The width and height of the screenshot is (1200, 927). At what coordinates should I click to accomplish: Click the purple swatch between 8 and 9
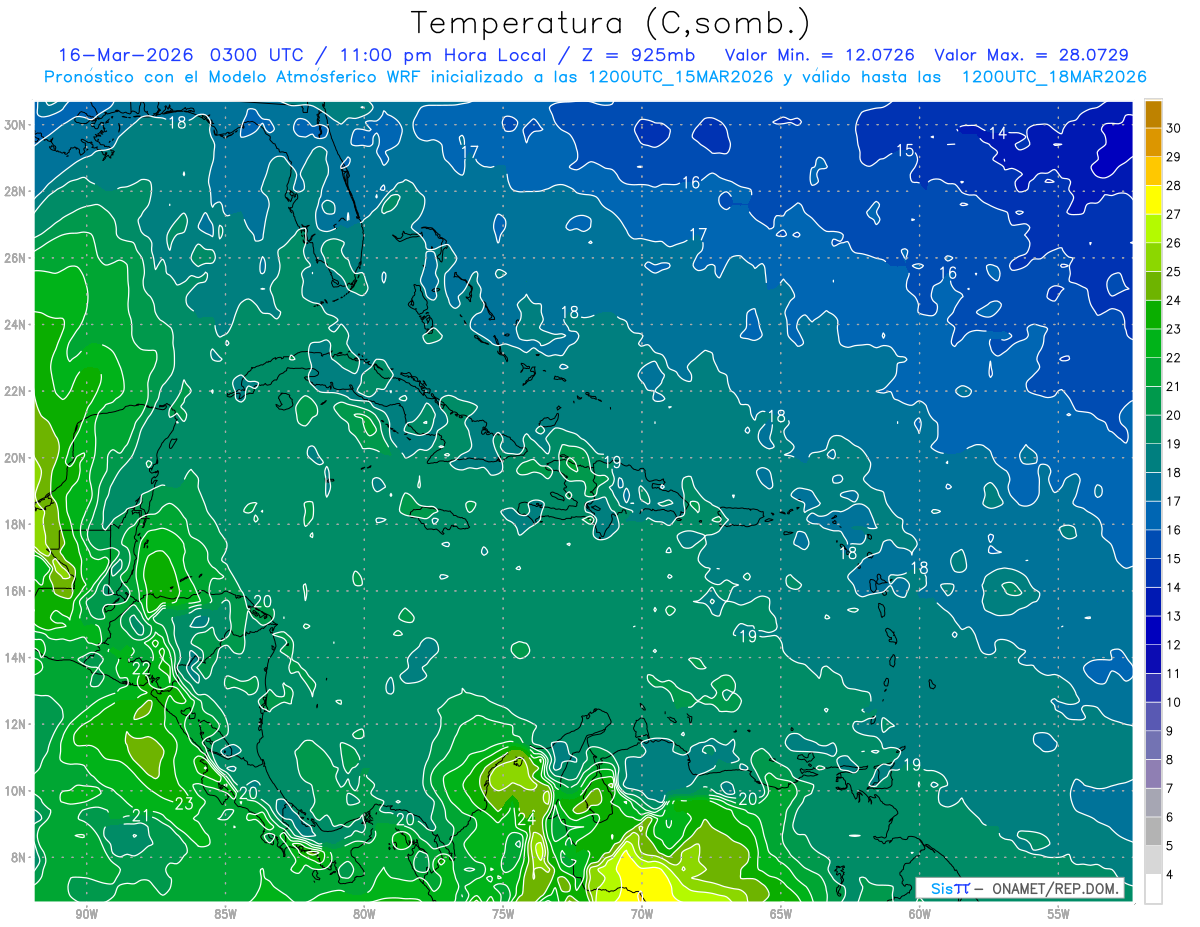(x=1153, y=746)
